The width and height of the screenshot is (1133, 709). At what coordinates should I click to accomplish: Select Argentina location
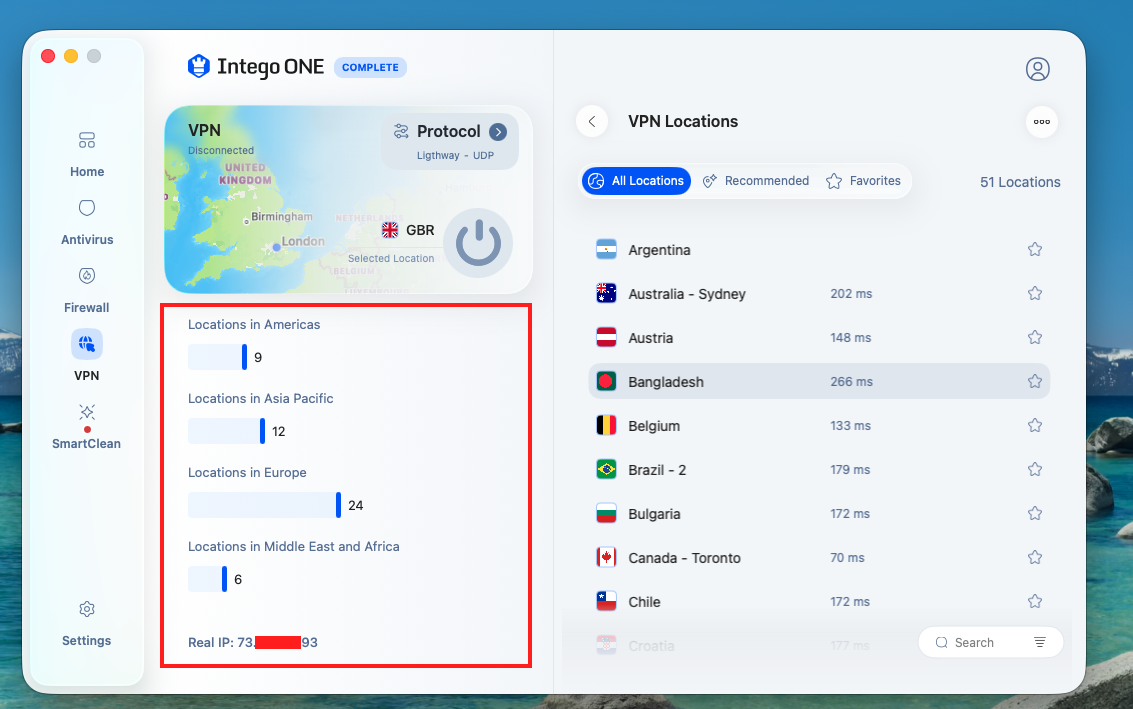coord(819,249)
